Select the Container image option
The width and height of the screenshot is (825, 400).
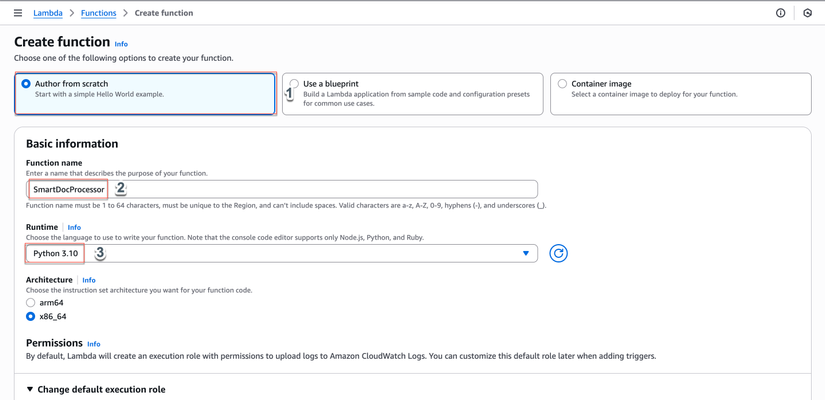coord(562,84)
